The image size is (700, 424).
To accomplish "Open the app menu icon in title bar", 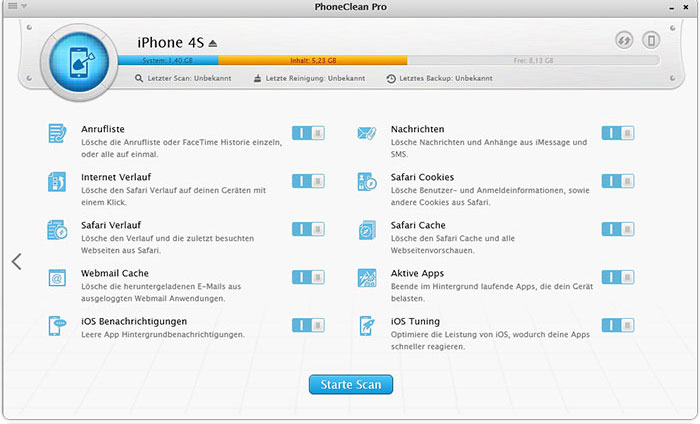I will coord(13,6).
